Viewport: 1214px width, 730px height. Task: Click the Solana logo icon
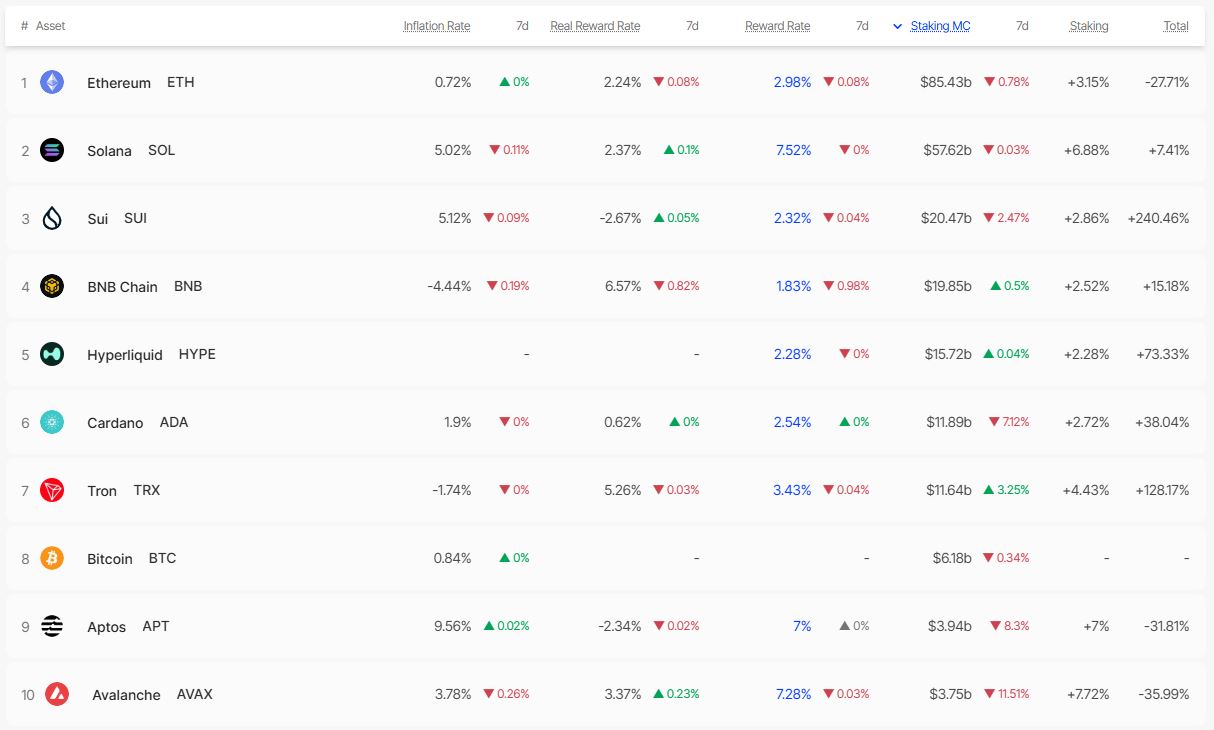pos(52,150)
